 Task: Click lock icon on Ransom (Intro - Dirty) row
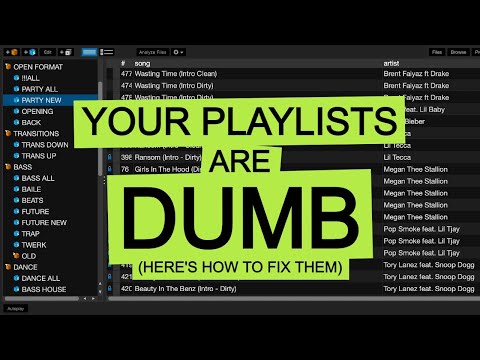click(110, 157)
